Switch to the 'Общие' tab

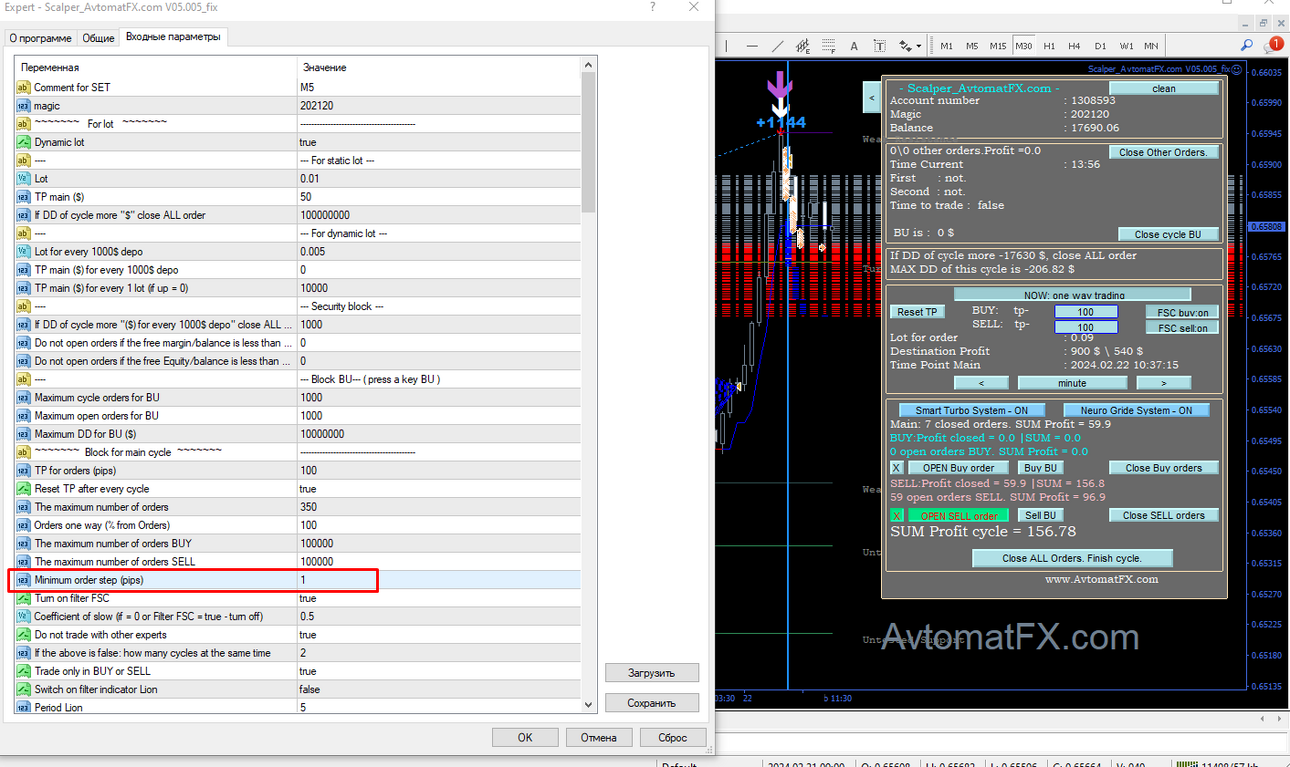[98, 38]
